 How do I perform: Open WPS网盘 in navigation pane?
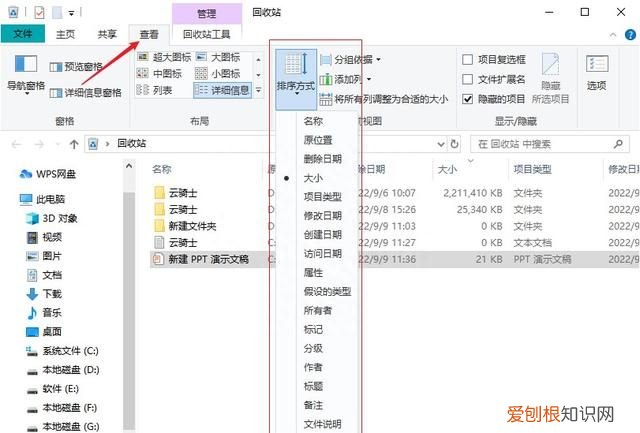[47, 174]
